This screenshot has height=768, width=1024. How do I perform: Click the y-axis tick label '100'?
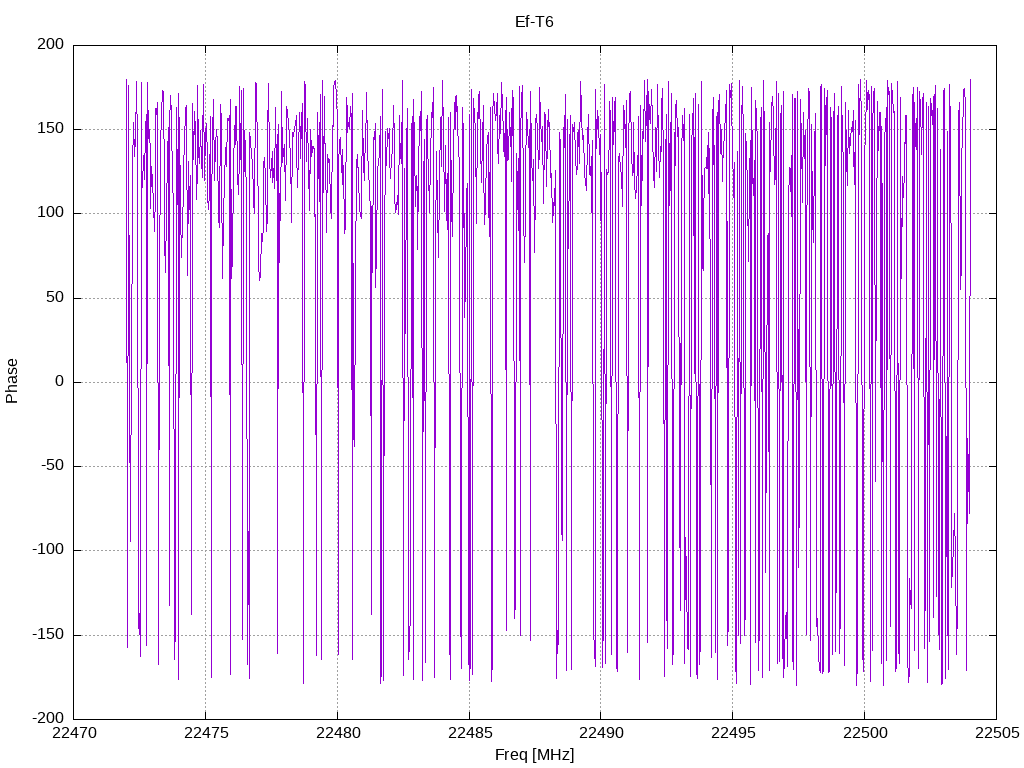[50, 213]
